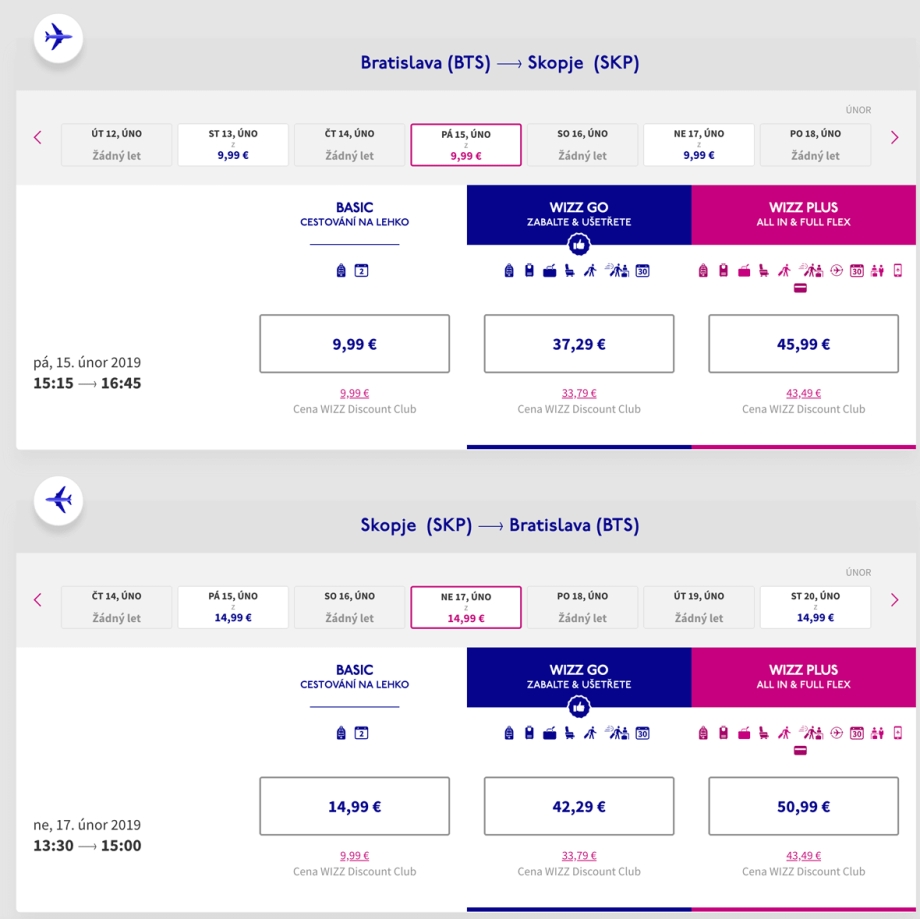This screenshot has height=919, width=920.
Task: Click the carry-on bag icon under return BASIC fare
Action: [343, 733]
